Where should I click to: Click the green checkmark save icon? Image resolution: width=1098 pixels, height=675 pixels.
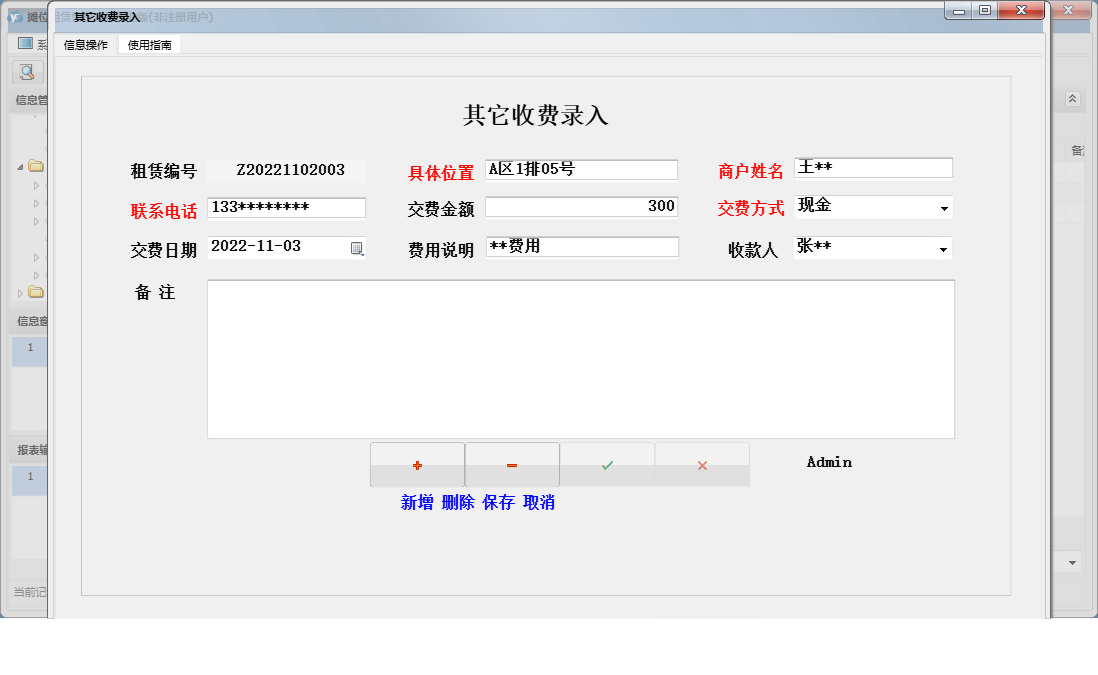coord(607,463)
